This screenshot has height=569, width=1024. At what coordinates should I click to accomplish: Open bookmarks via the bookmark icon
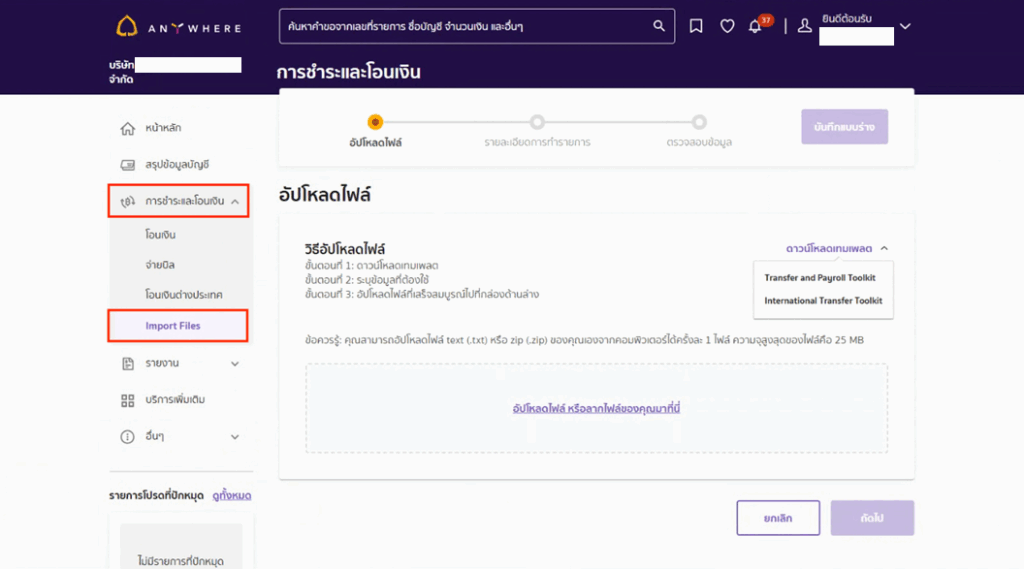[x=696, y=26]
